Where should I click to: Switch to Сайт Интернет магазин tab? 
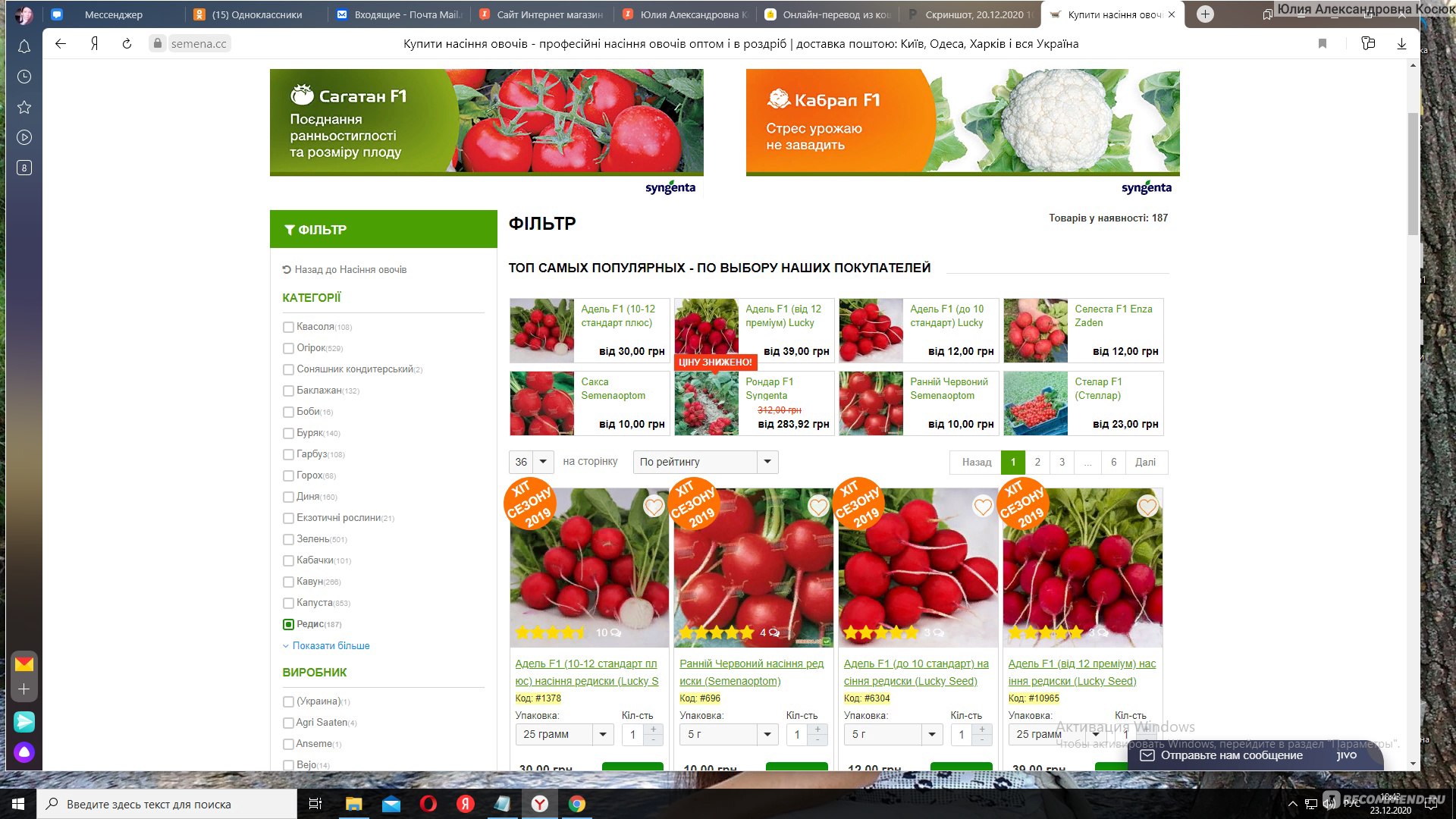pyautogui.click(x=542, y=14)
